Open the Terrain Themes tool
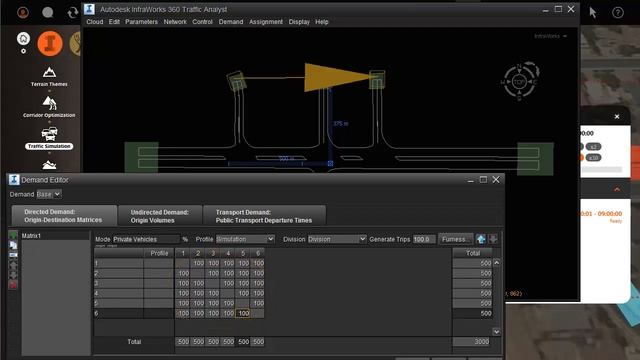640x360 pixels. [49, 76]
